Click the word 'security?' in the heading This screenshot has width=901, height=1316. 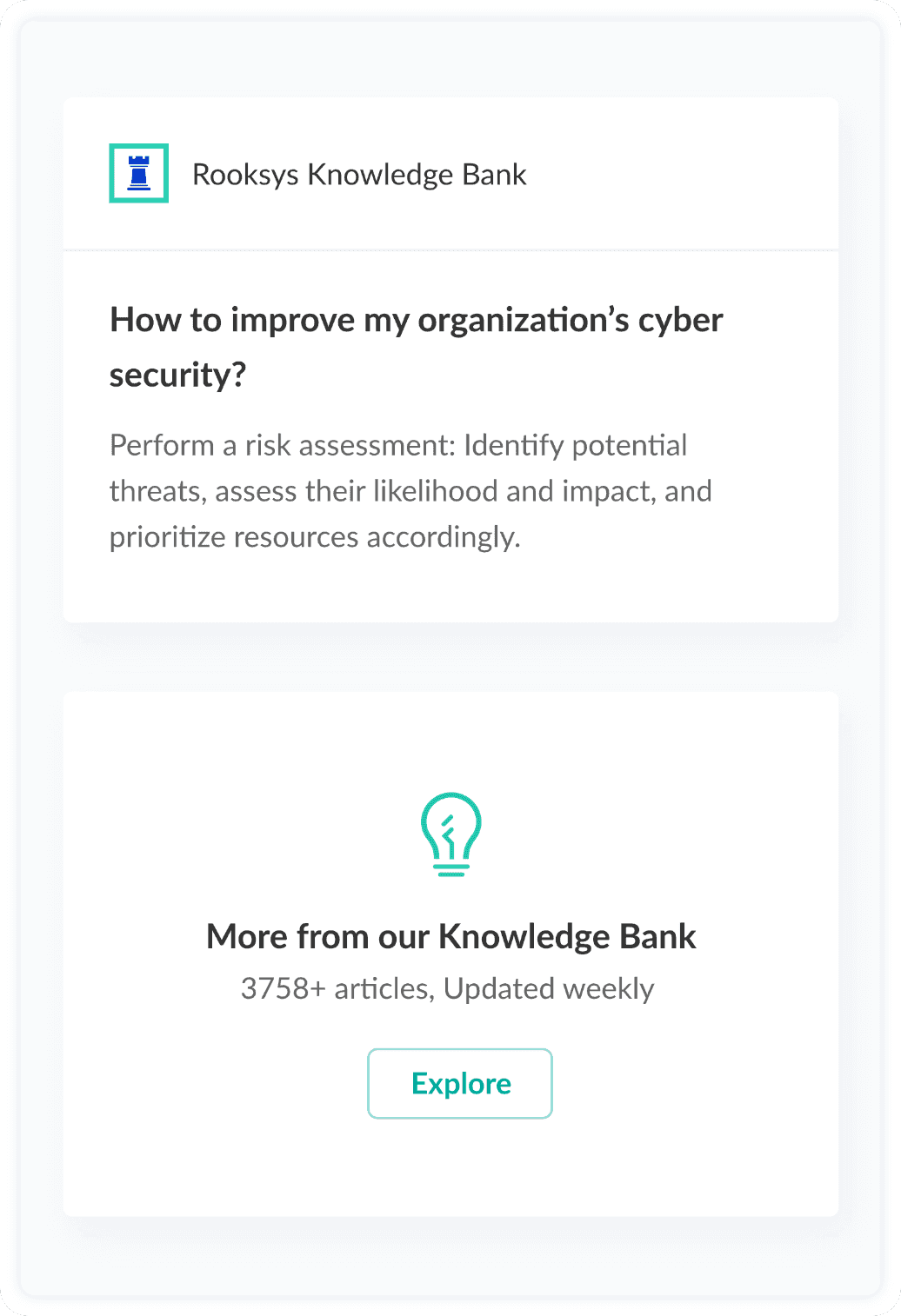tap(177, 376)
